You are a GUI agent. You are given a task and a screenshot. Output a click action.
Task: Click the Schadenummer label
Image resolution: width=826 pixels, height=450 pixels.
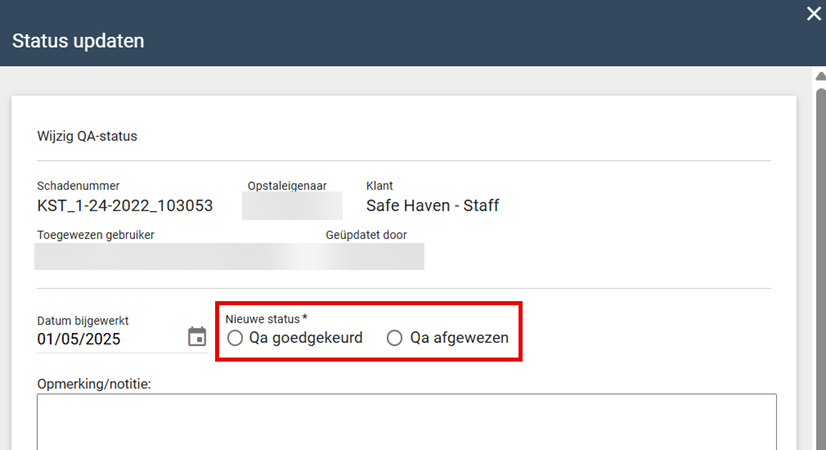(78, 186)
